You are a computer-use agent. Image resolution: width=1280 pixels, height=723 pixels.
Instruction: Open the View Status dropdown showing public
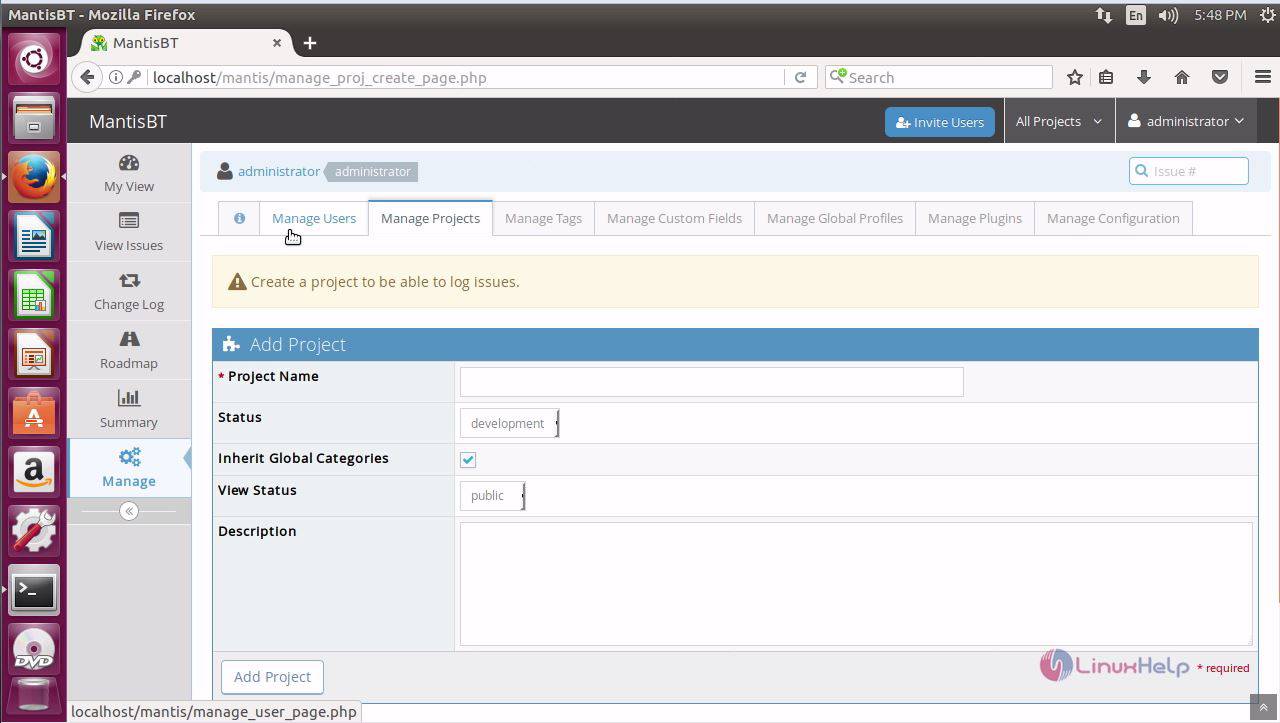tap(492, 495)
